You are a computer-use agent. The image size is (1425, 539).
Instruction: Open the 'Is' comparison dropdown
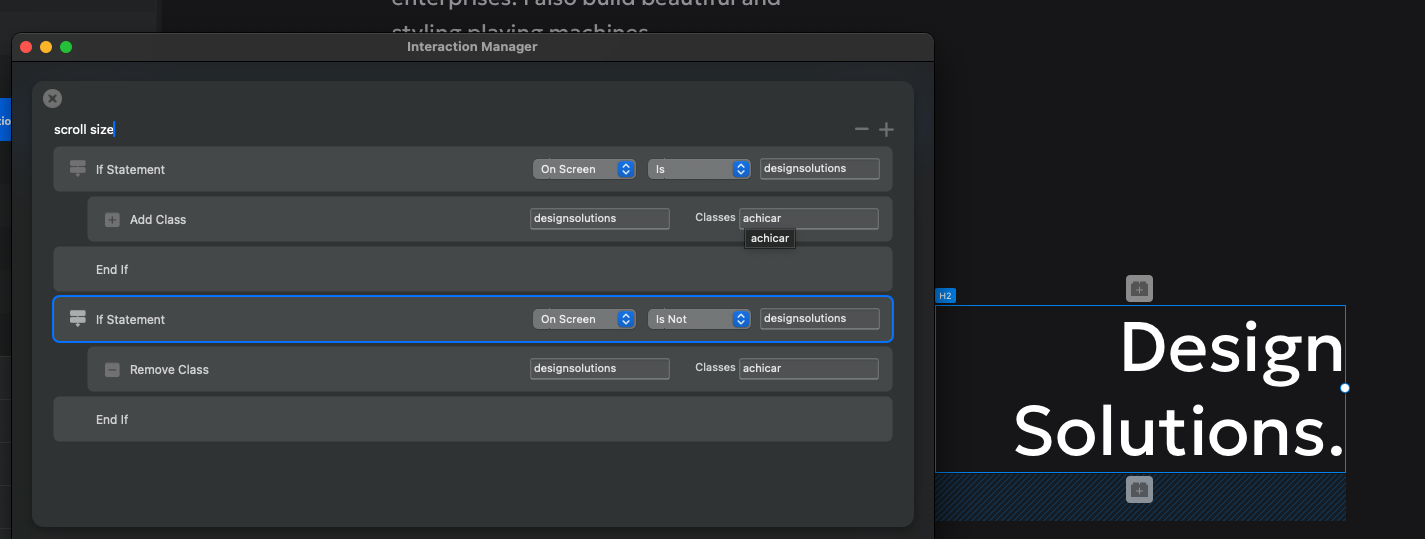coord(699,169)
